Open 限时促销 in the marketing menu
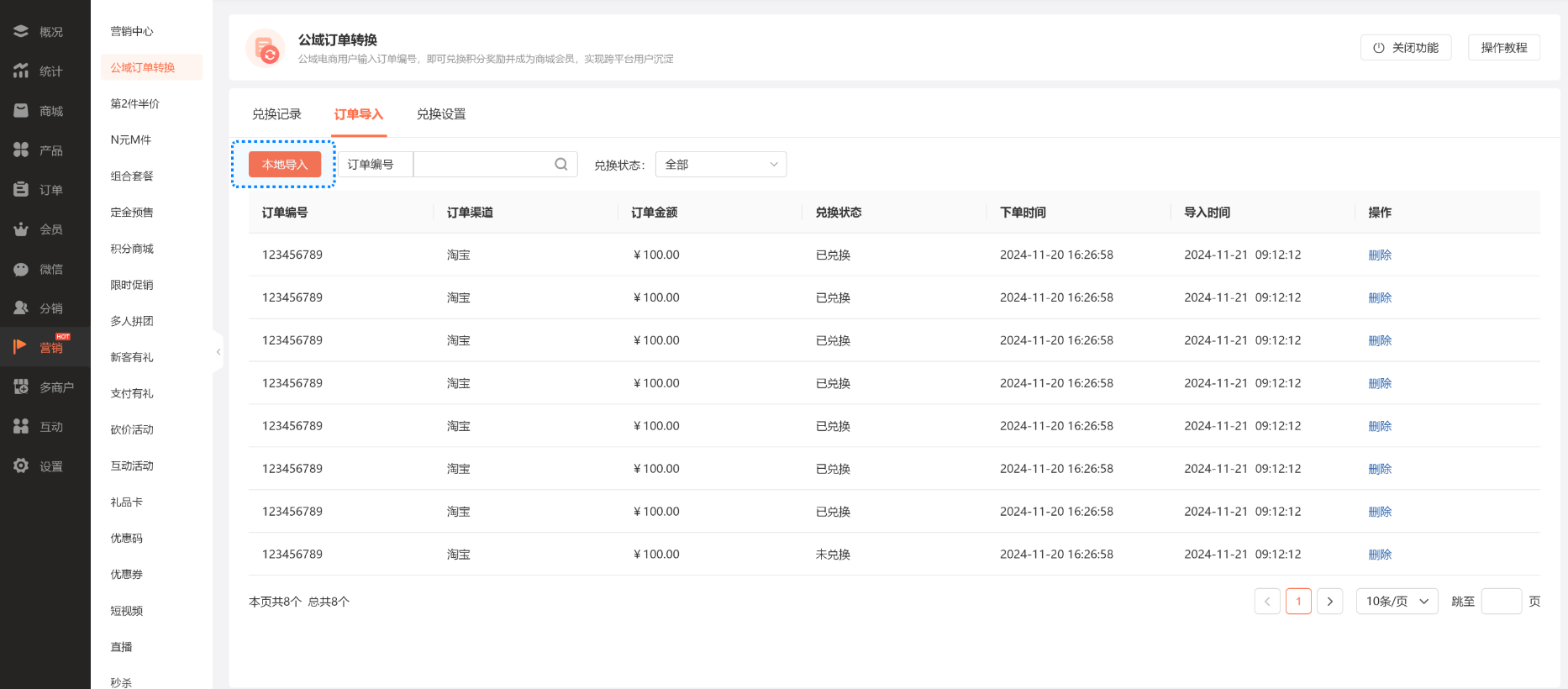Screen dimensions: 1568x689 click(x=132, y=285)
